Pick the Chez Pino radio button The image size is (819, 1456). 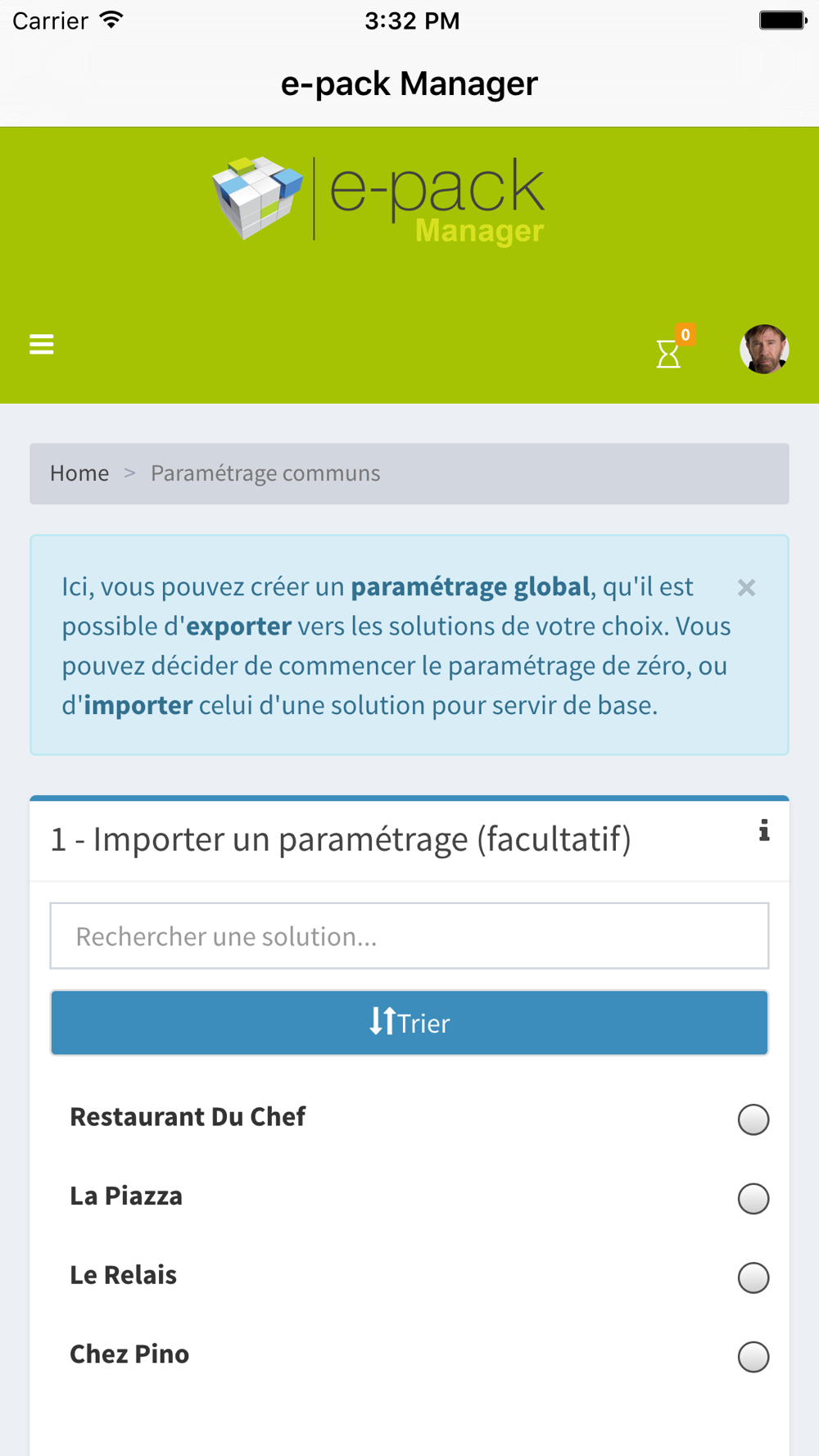pyautogui.click(x=753, y=1357)
